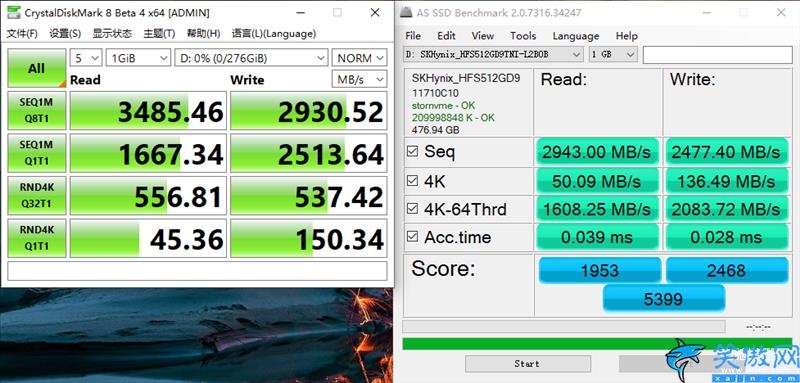
Task: Run SEQ1M Q8T1 test
Action: pyautogui.click(x=36, y=111)
